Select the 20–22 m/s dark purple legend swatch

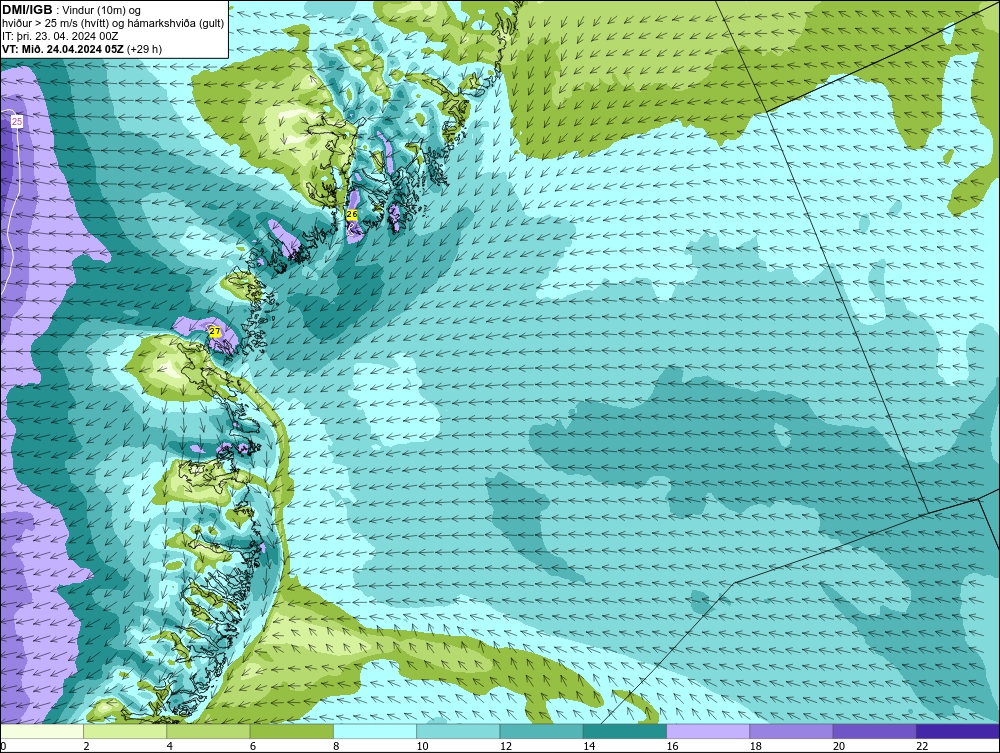pos(874,731)
